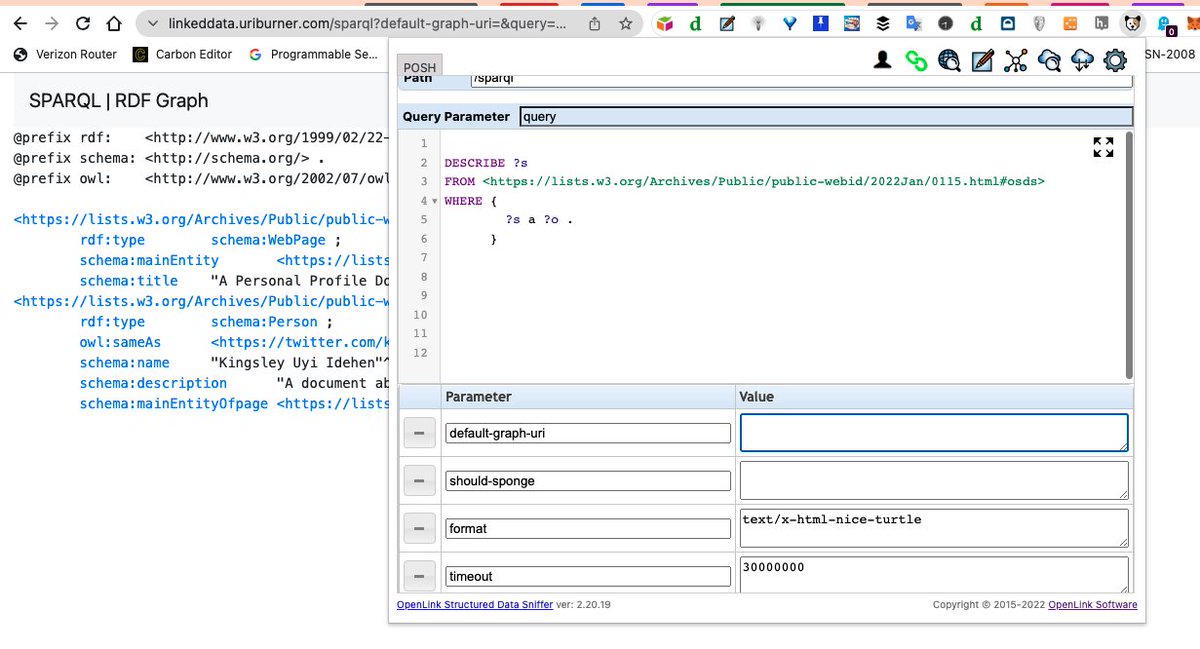The height and width of the screenshot is (649, 1200).
Task: Open the network graph nodes icon
Action: pos(1016,61)
